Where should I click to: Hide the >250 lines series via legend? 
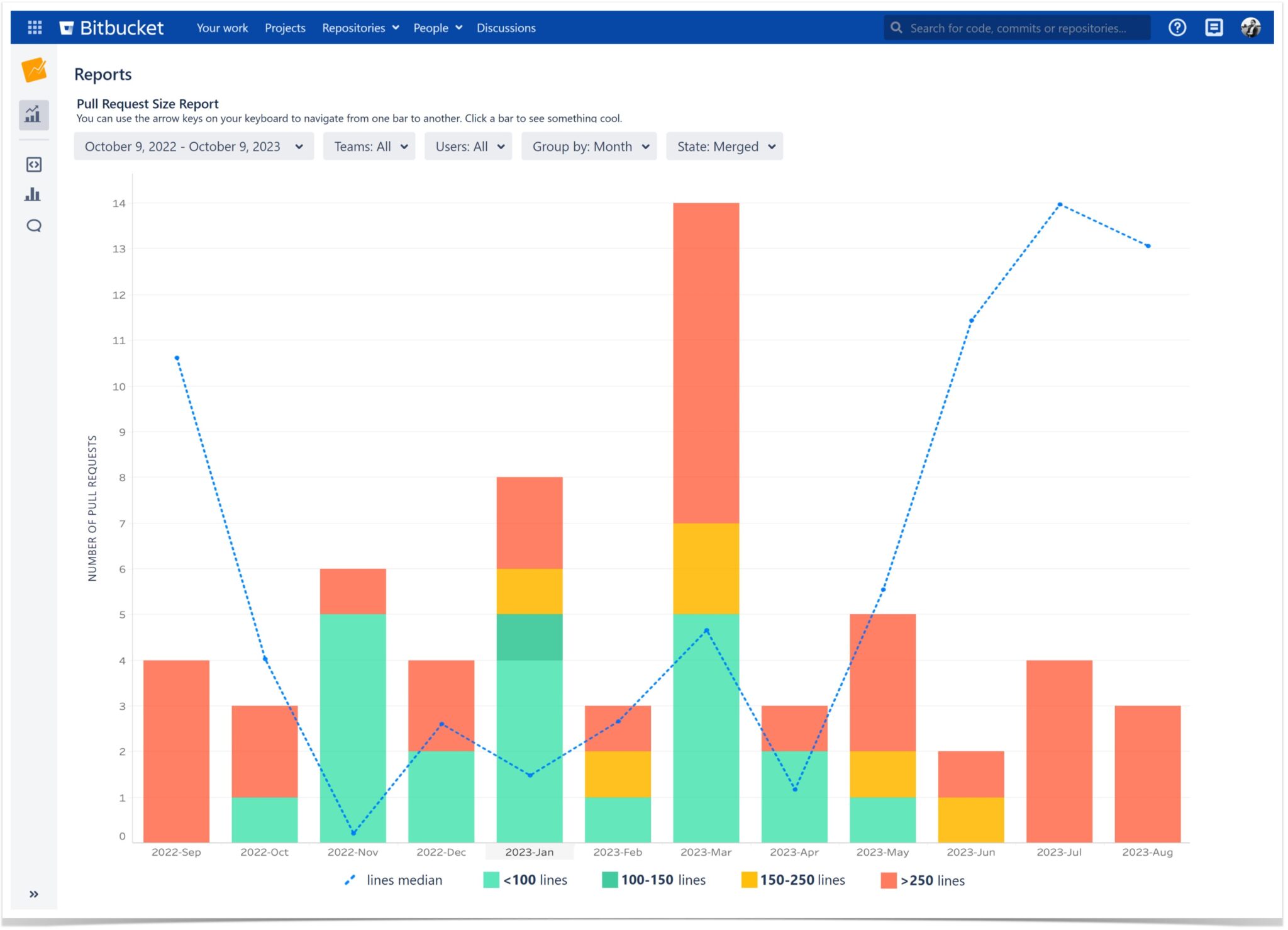[923, 880]
